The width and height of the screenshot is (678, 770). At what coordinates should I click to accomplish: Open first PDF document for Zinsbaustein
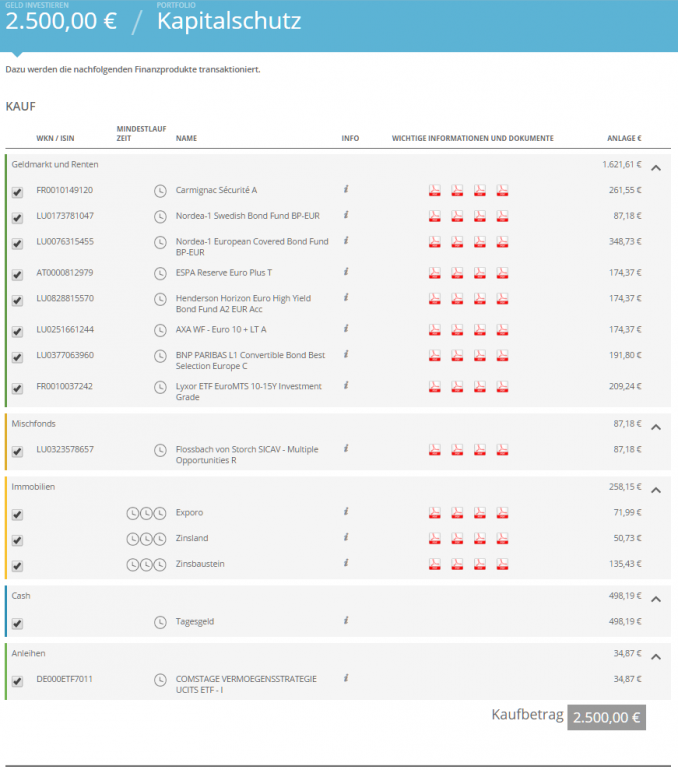click(x=434, y=564)
